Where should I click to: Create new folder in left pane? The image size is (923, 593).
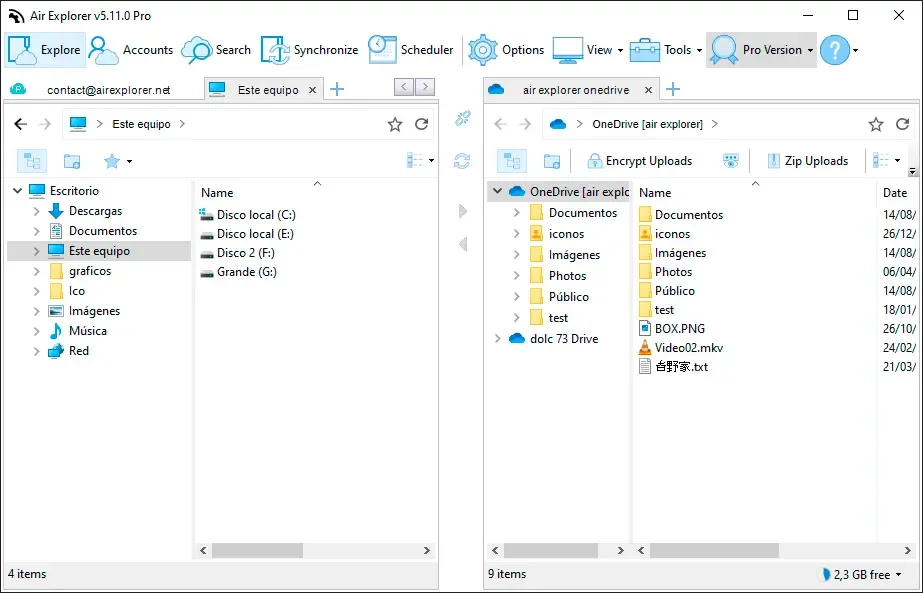[x=72, y=161]
